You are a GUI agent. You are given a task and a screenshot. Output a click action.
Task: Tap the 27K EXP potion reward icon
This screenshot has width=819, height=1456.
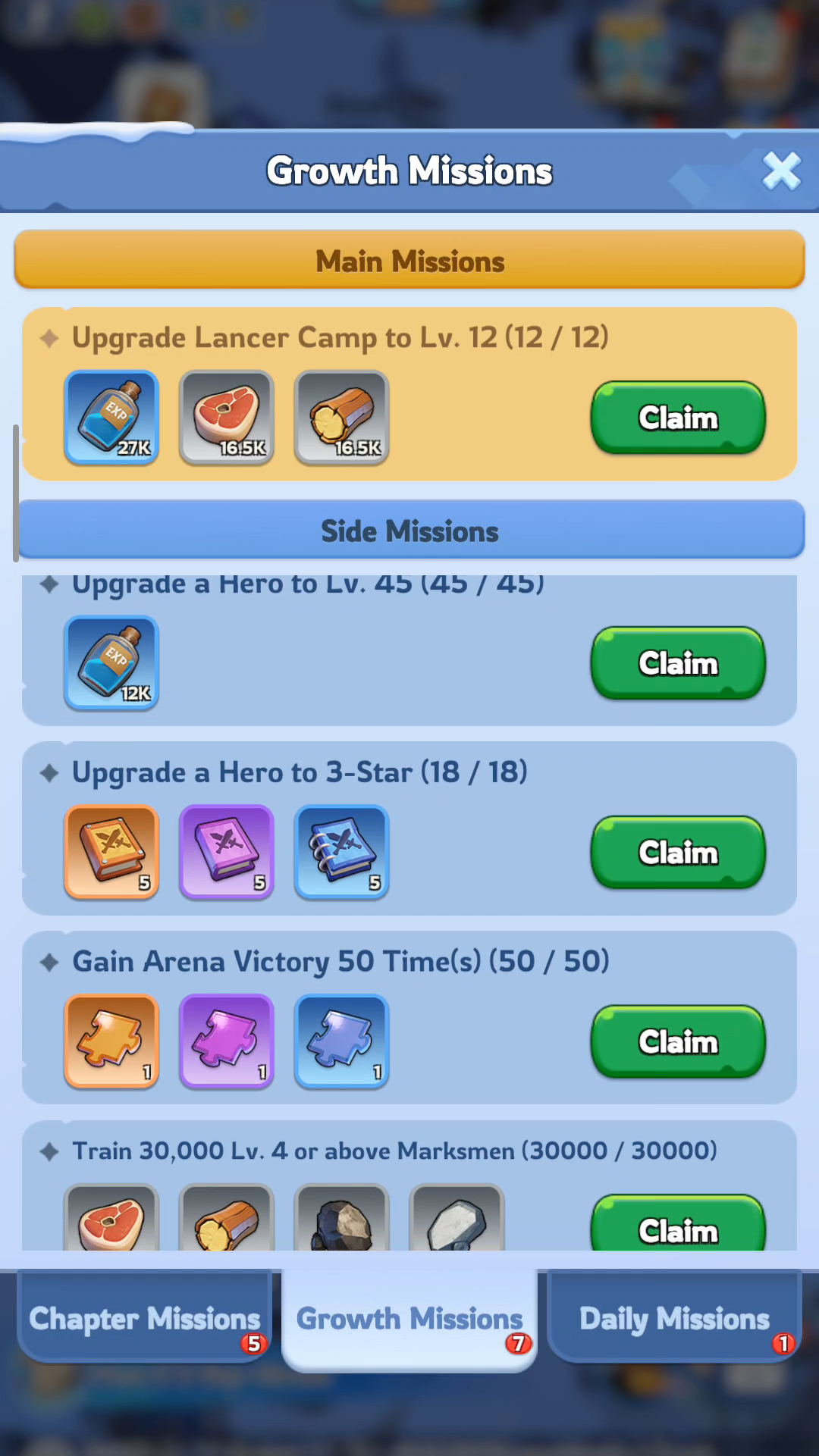point(111,418)
